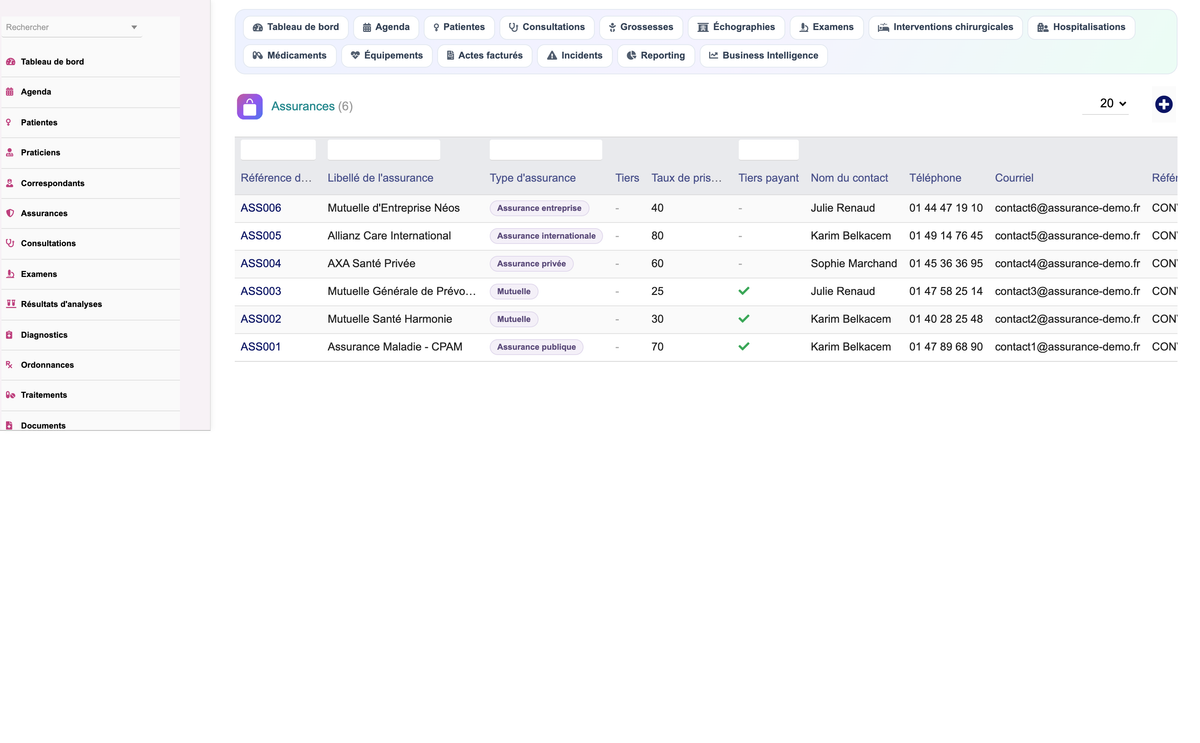
Task: Add a new assurance with plus icon
Action: [x=1164, y=104]
